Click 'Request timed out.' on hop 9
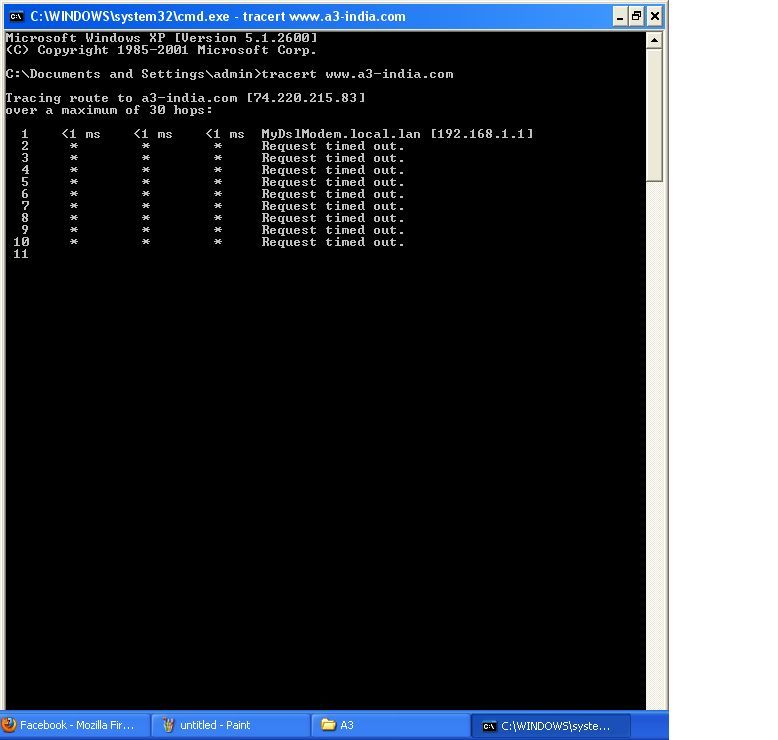Viewport: 778px width, 740px height. [x=333, y=230]
